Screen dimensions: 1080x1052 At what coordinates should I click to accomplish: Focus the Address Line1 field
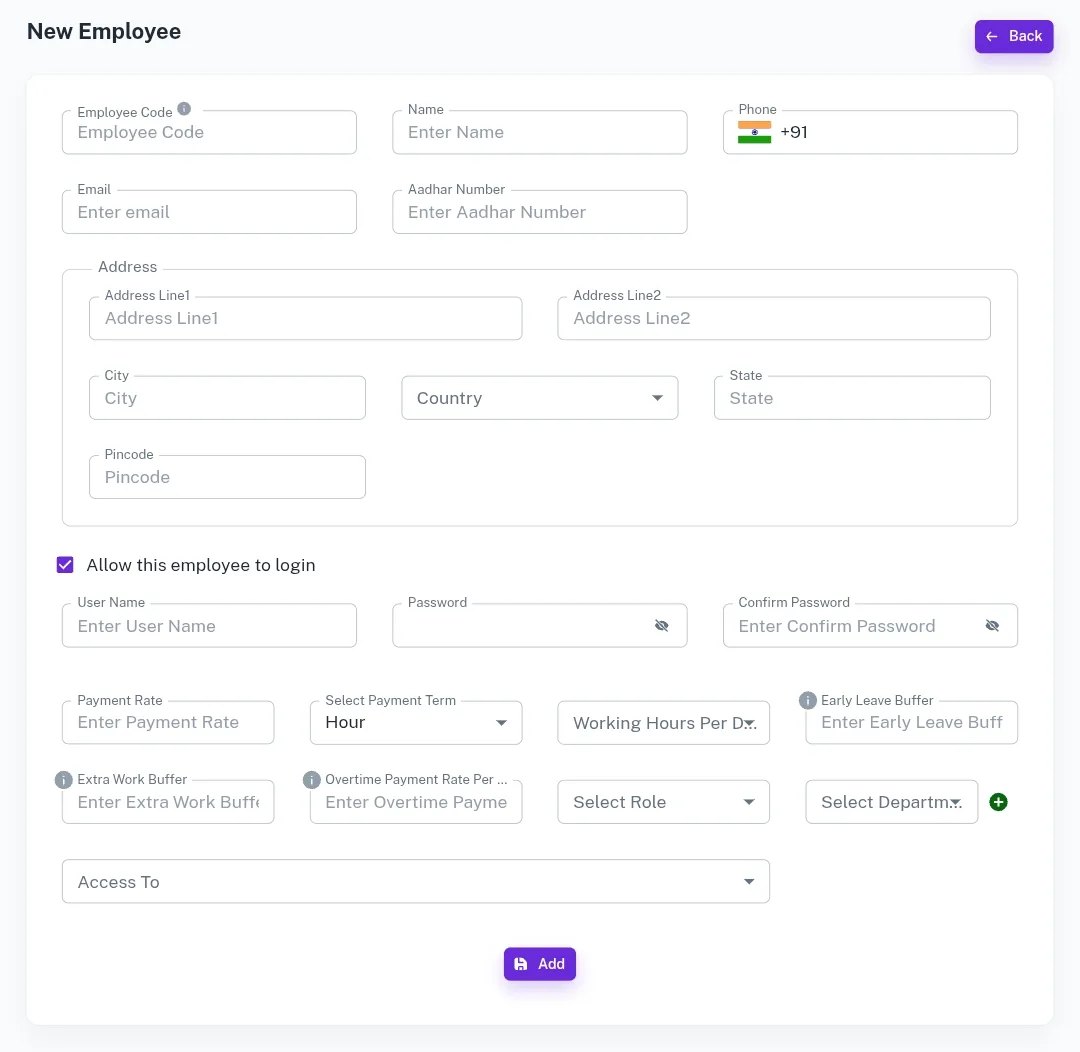(x=305, y=318)
